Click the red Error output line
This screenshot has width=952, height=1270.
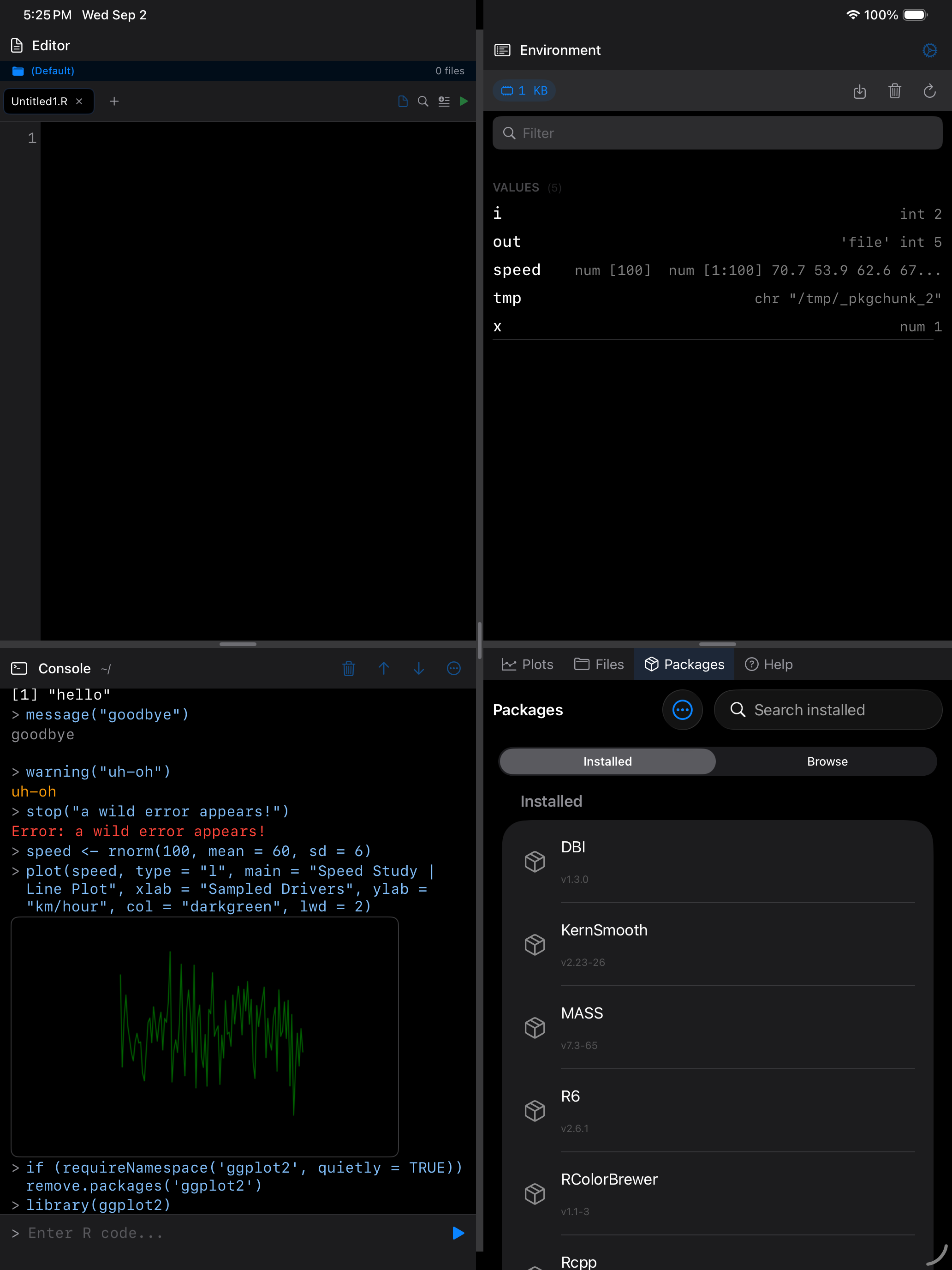[138, 831]
